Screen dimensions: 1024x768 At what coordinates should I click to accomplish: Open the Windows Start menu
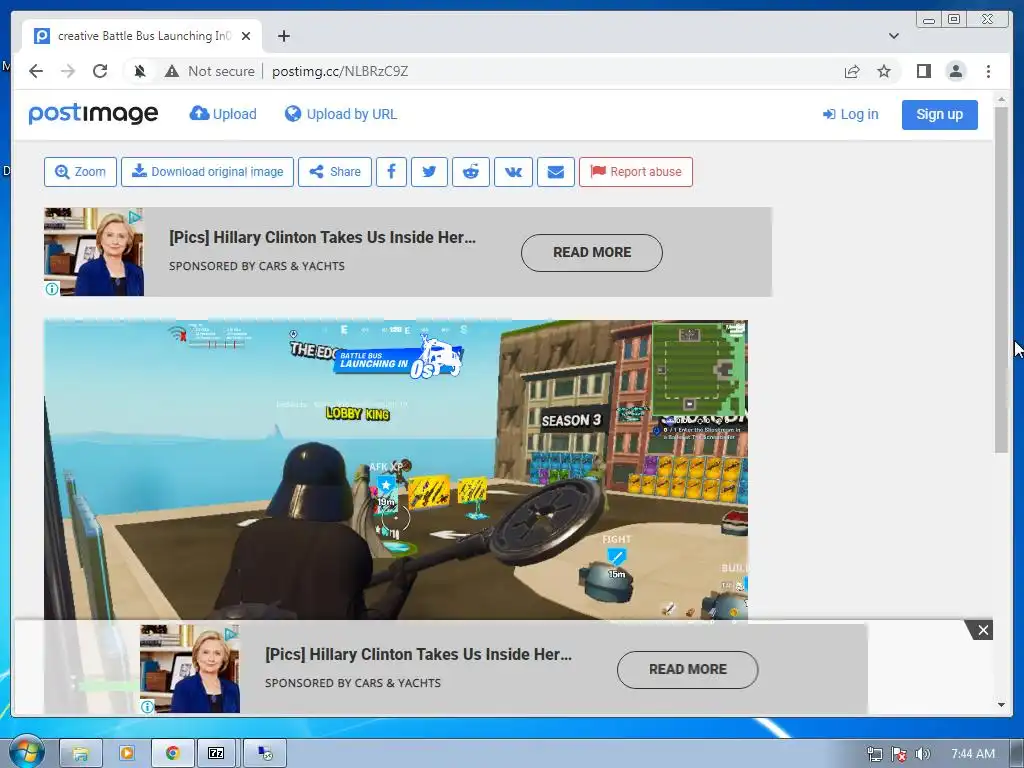click(x=25, y=752)
